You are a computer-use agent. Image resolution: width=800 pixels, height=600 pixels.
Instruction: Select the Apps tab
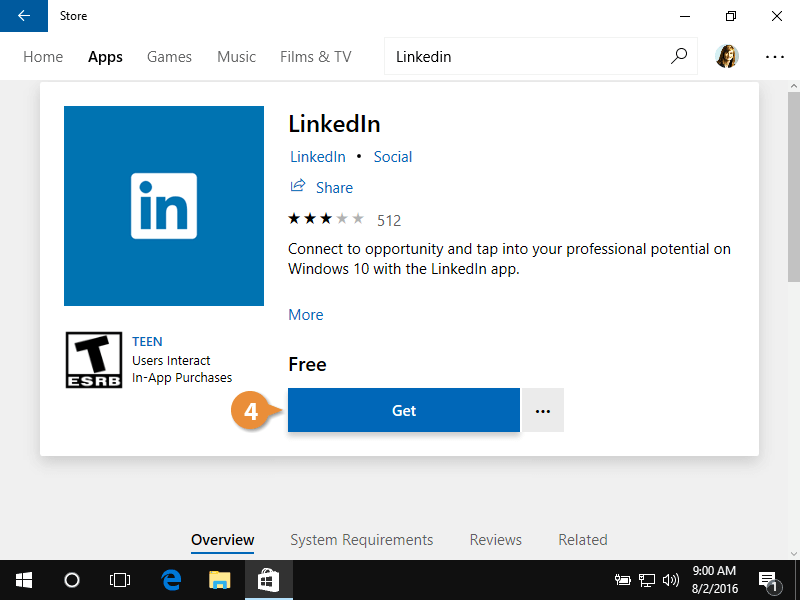tap(105, 57)
